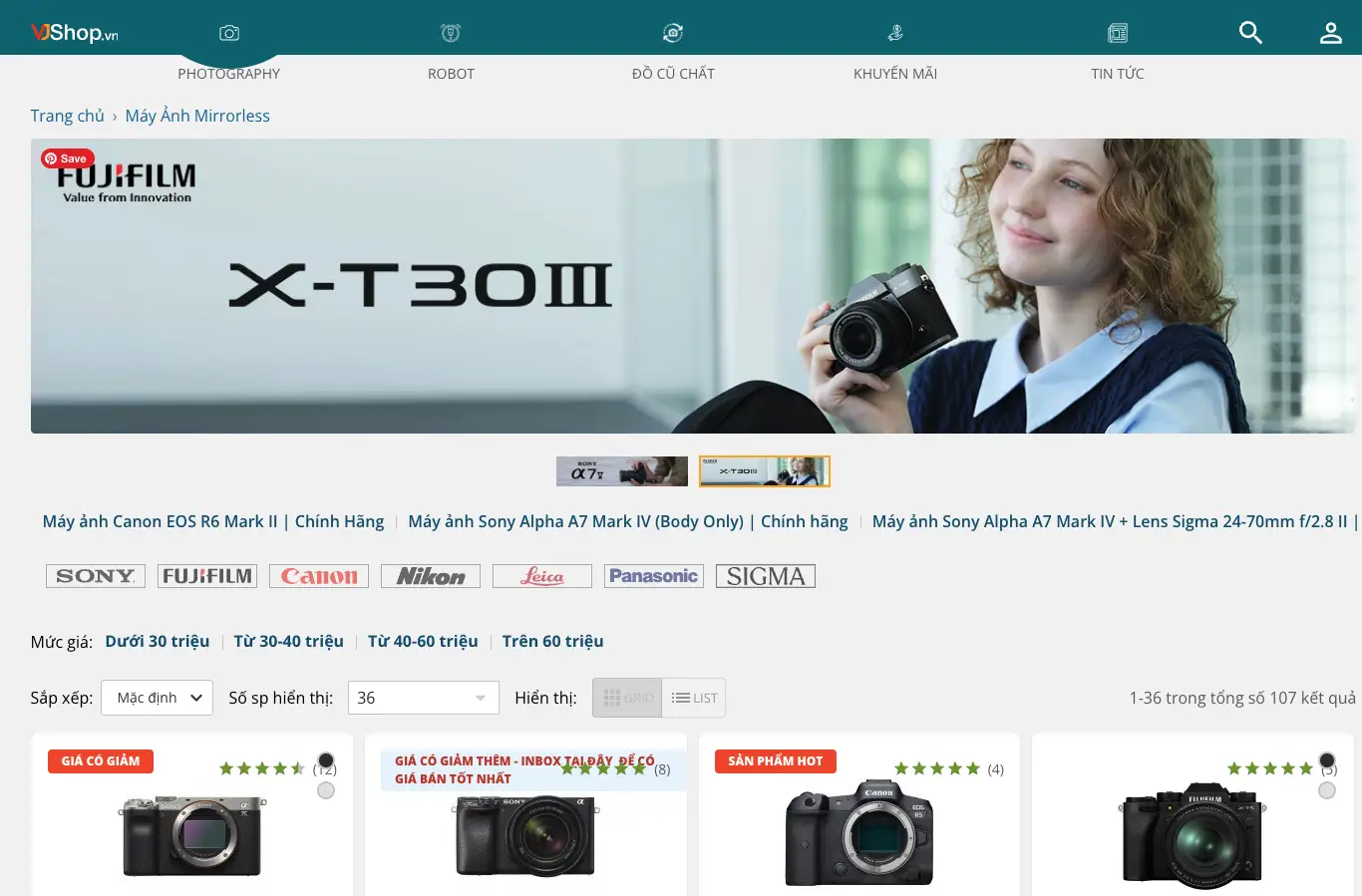1362x896 pixels.
Task: Click the SẢN PHẨM HOT badge
Action: (x=776, y=761)
